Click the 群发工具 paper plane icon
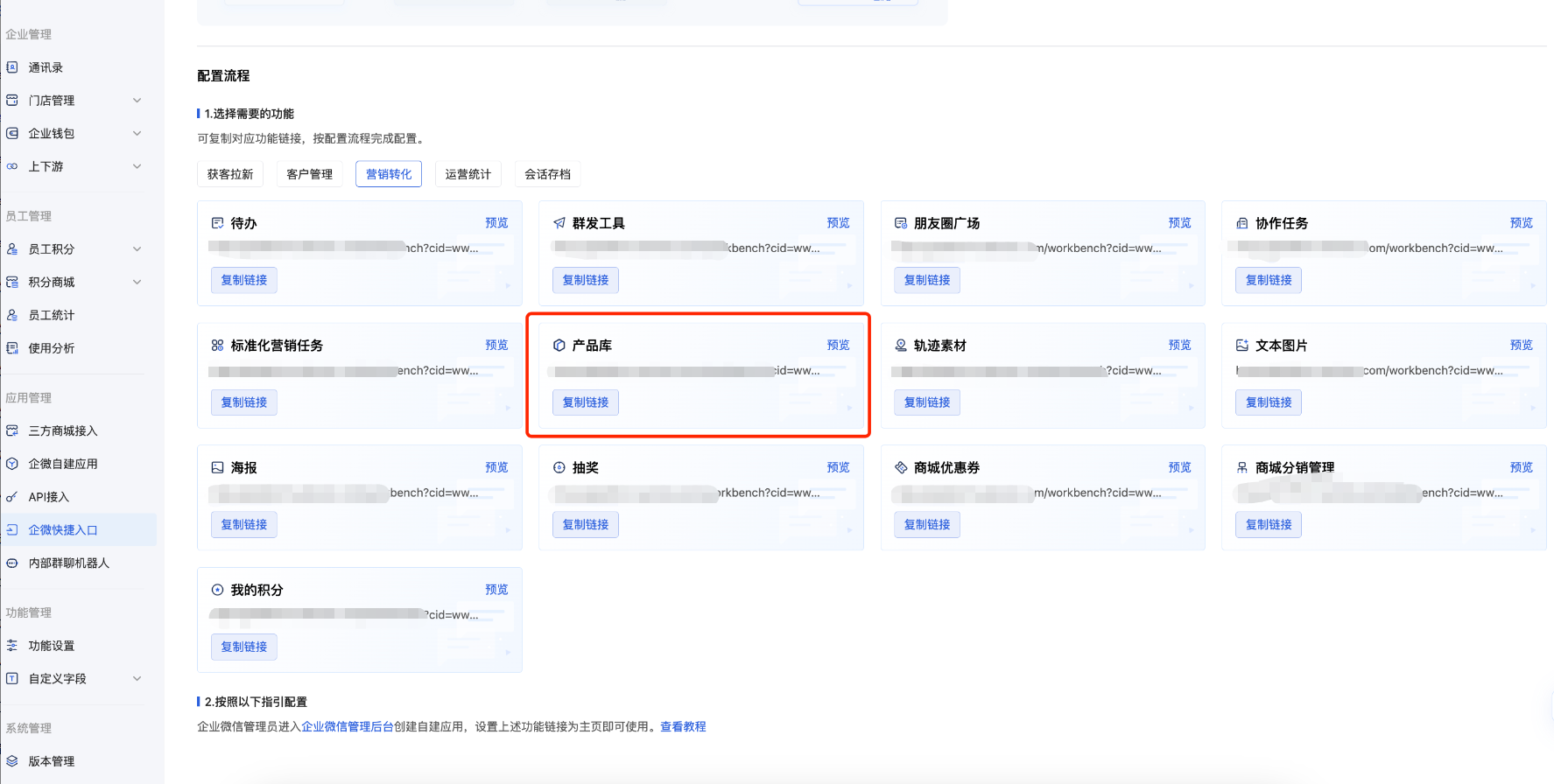The width and height of the screenshot is (1554, 784). click(559, 223)
